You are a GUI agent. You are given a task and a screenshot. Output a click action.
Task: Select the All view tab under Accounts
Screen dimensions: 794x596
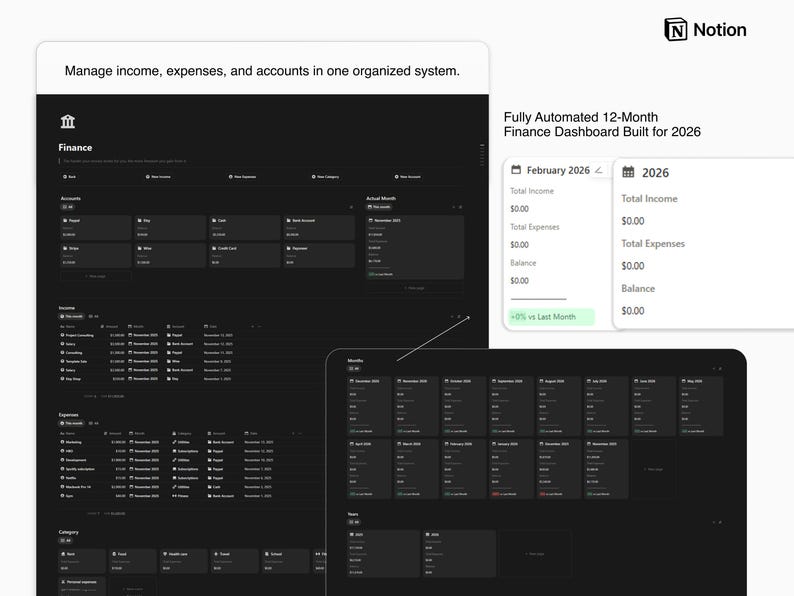click(67, 207)
